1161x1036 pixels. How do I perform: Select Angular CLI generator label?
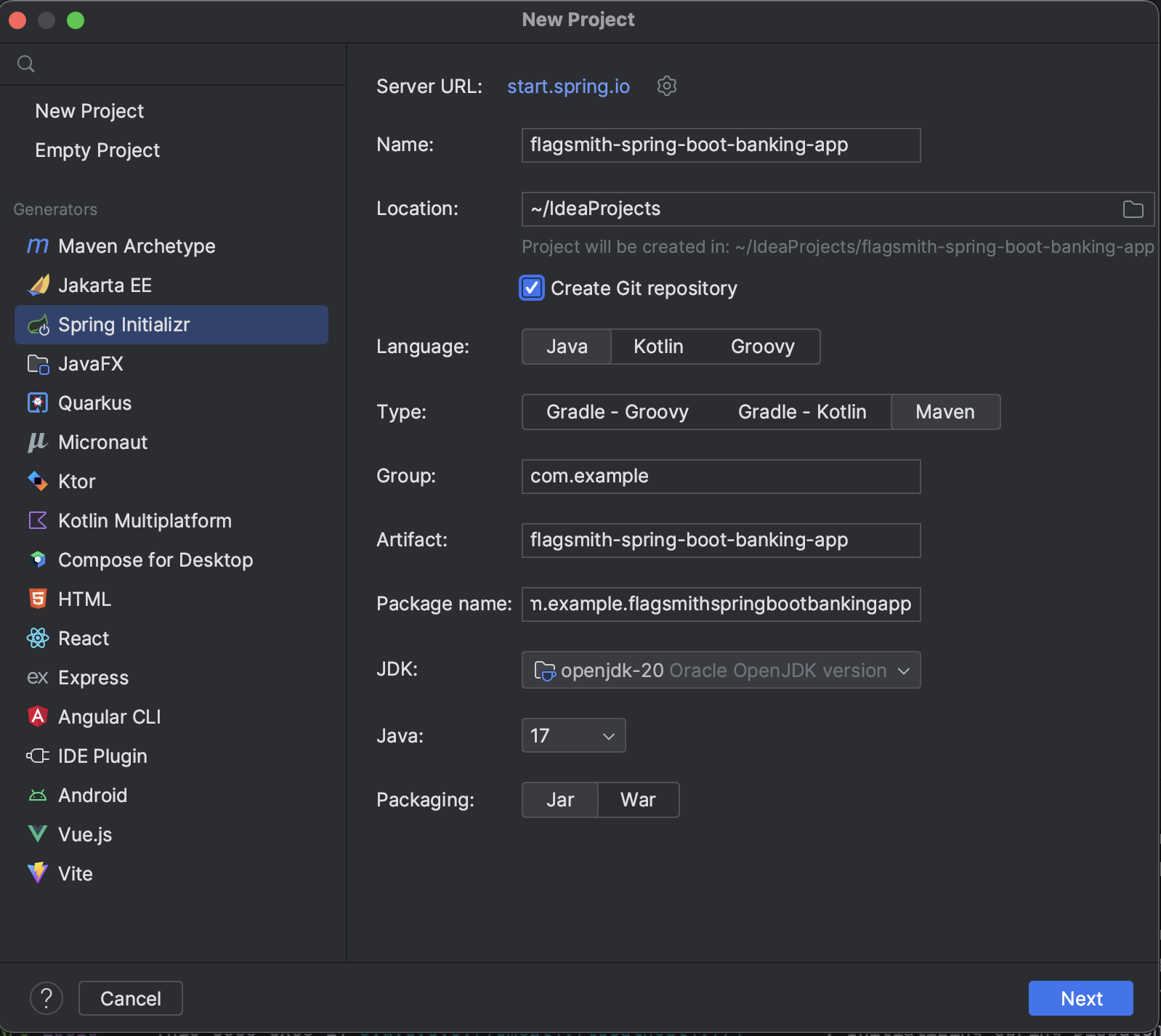pos(110,717)
